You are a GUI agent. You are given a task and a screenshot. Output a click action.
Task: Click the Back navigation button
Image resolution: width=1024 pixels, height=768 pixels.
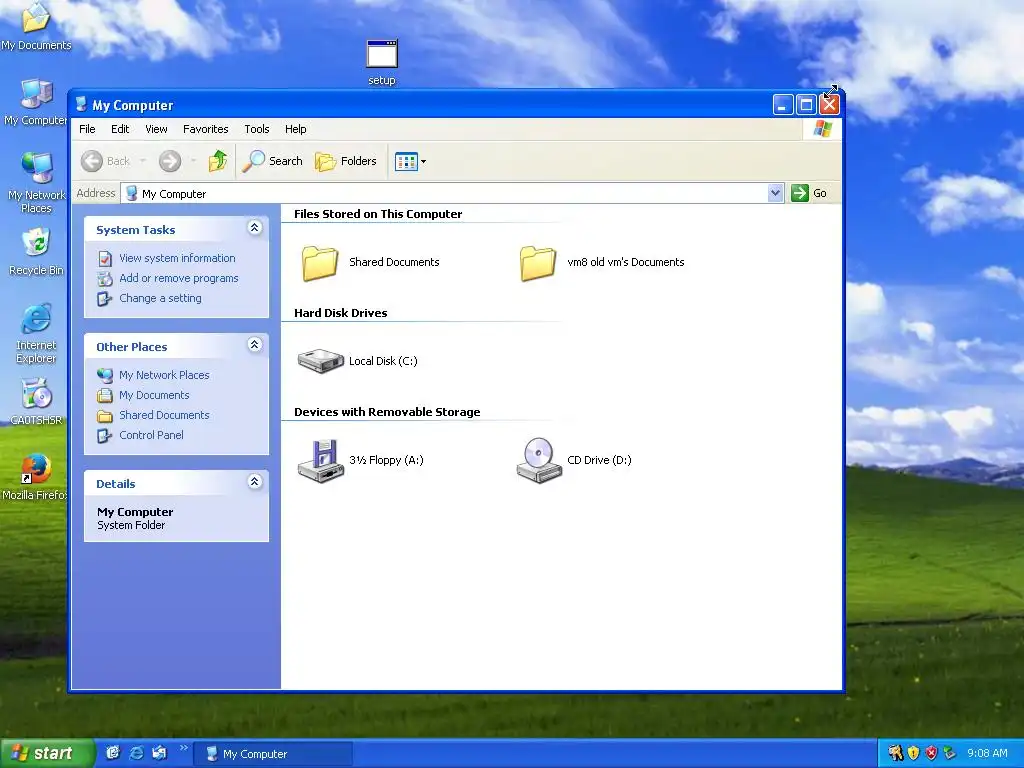click(x=106, y=161)
